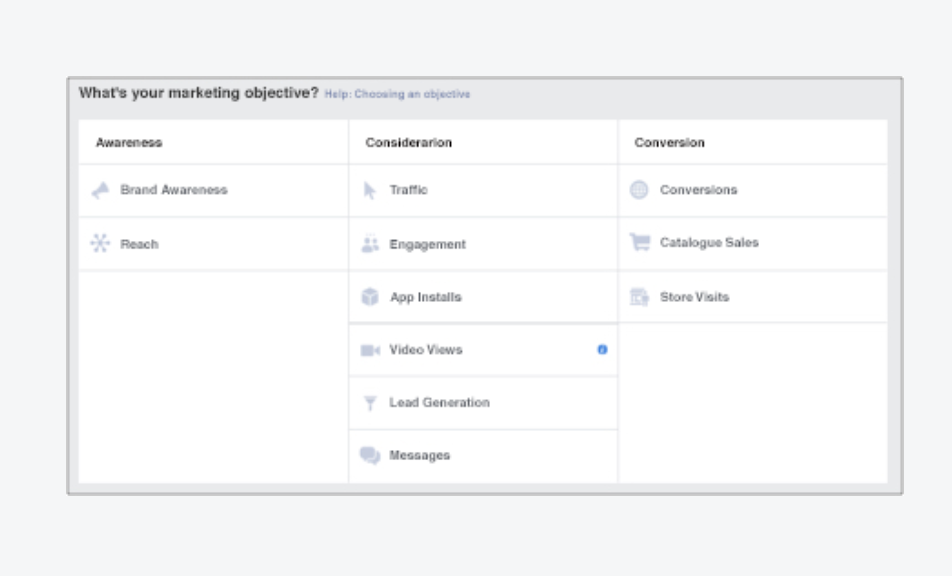Pick the Brand Awareness text label

(174, 190)
